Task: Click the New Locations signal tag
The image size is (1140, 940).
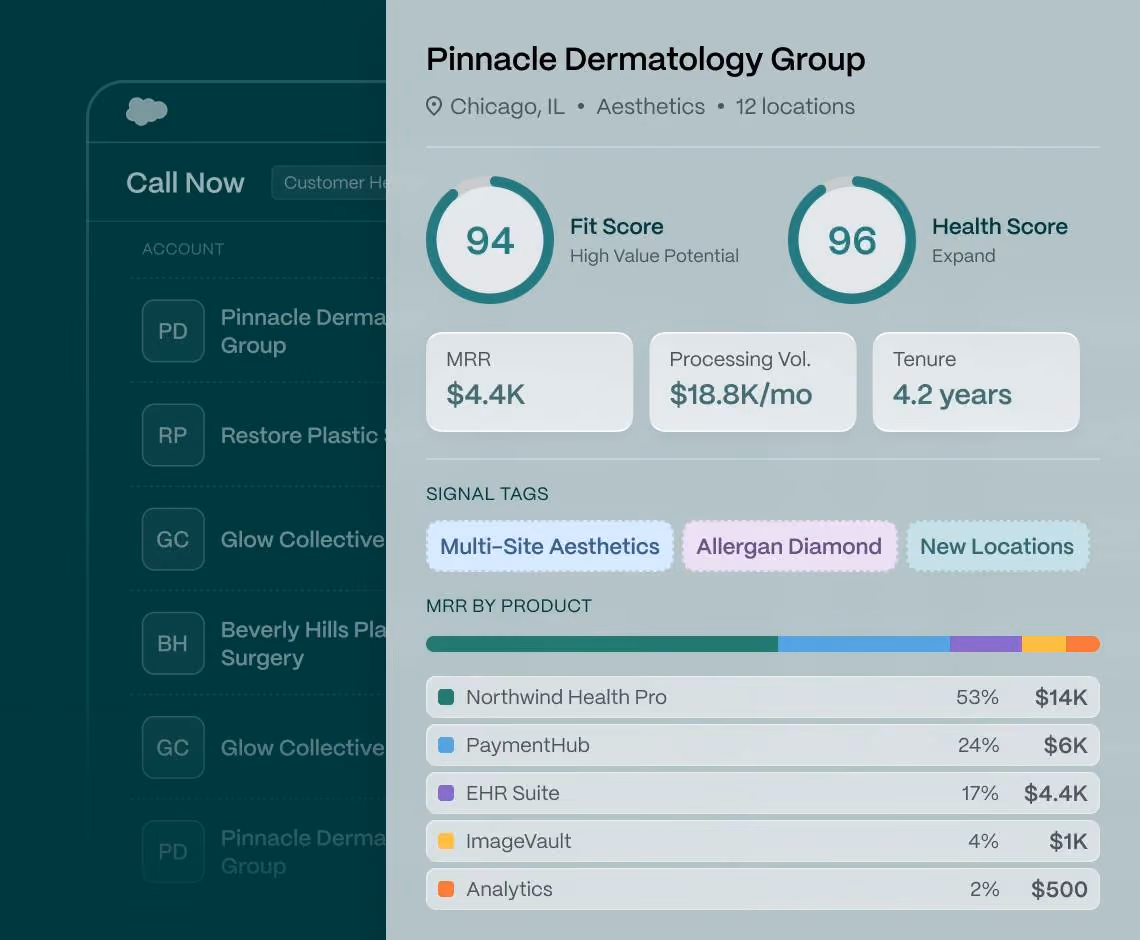Action: tap(997, 546)
